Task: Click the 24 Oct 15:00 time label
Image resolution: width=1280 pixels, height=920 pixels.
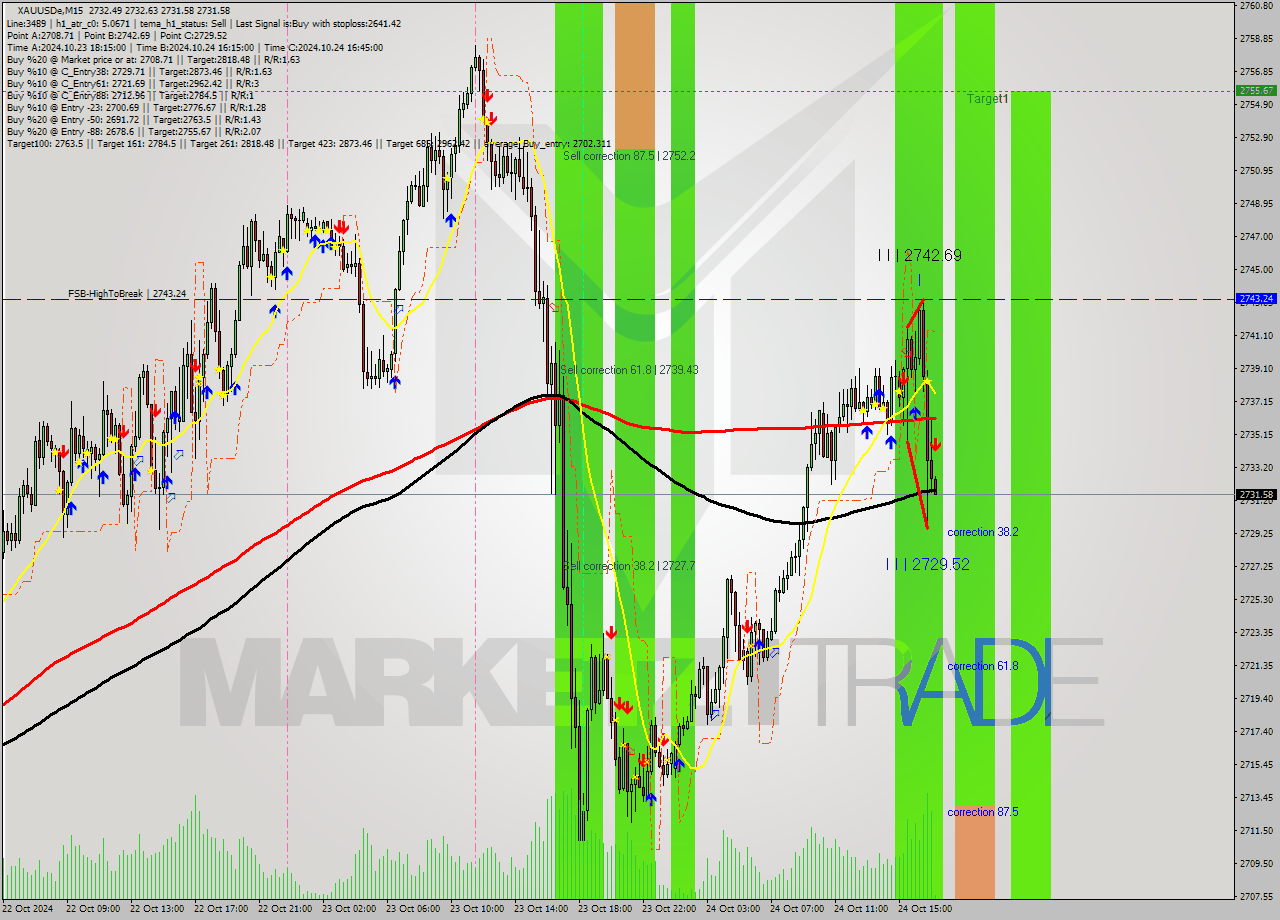Action: pyautogui.click(x=925, y=909)
